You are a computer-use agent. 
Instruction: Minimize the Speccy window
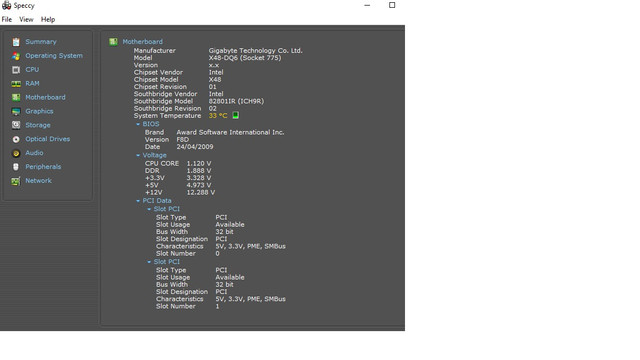[x=367, y=5]
